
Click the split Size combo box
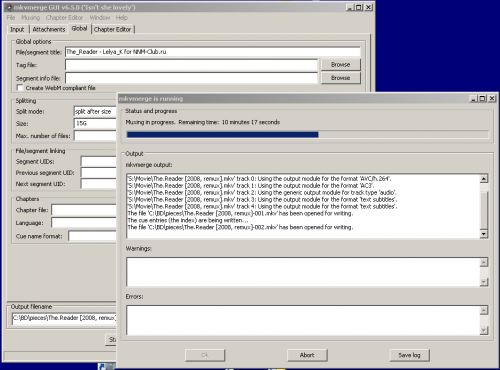[95, 124]
